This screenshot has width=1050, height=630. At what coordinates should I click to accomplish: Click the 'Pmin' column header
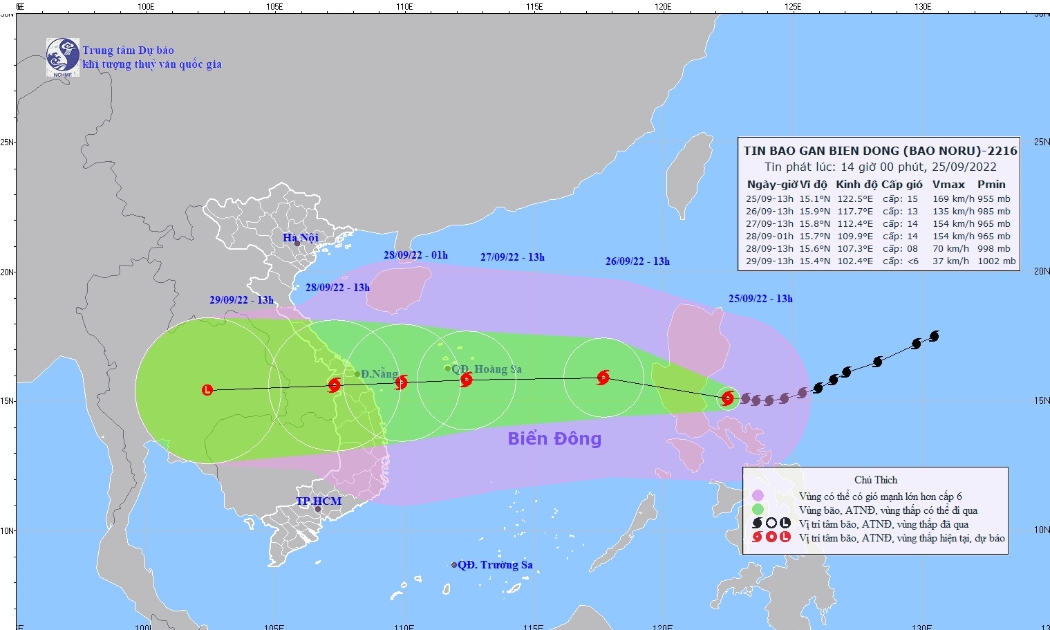tap(991, 184)
